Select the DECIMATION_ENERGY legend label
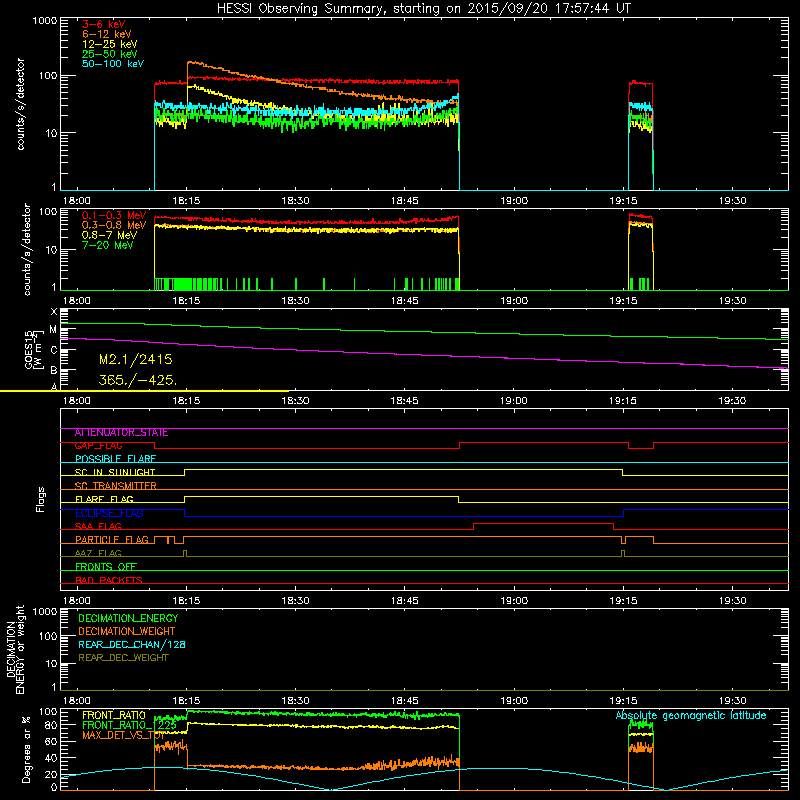 [x=128, y=618]
